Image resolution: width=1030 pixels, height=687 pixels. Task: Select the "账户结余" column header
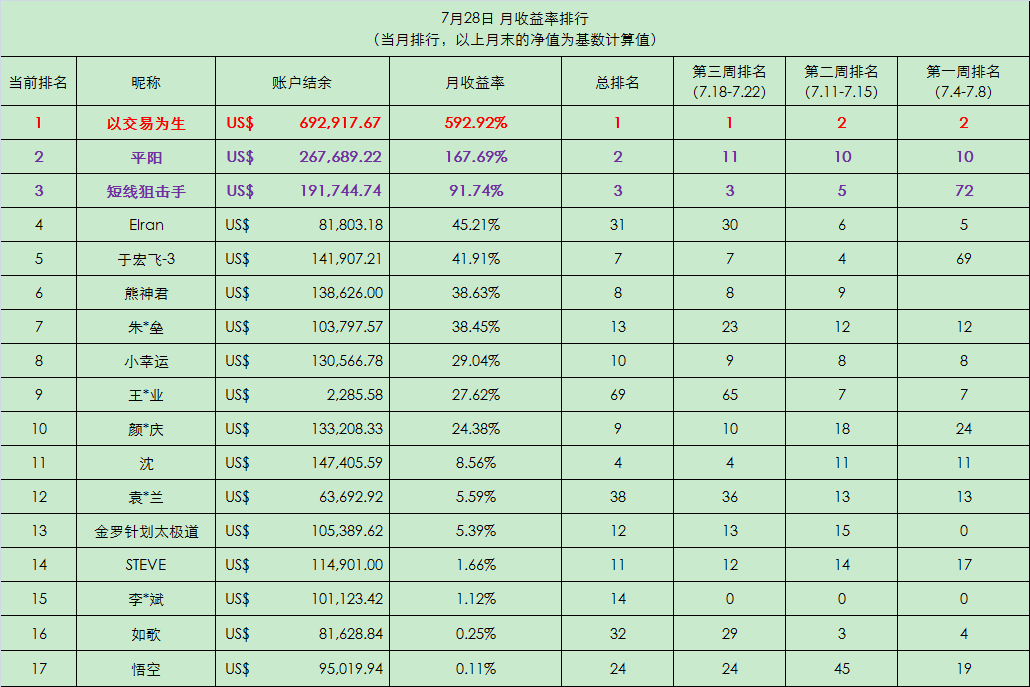point(302,83)
